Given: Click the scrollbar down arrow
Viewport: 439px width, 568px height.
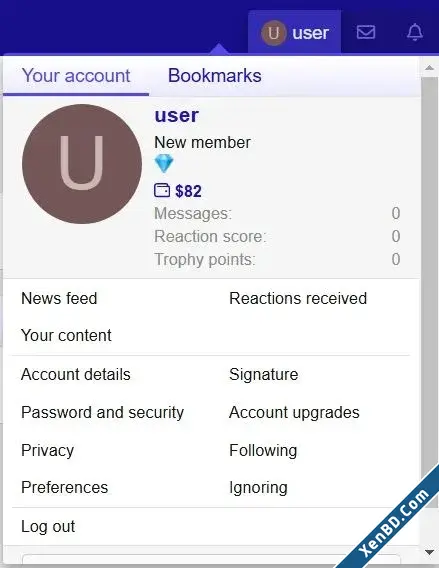Looking at the screenshot, I should [429, 552].
